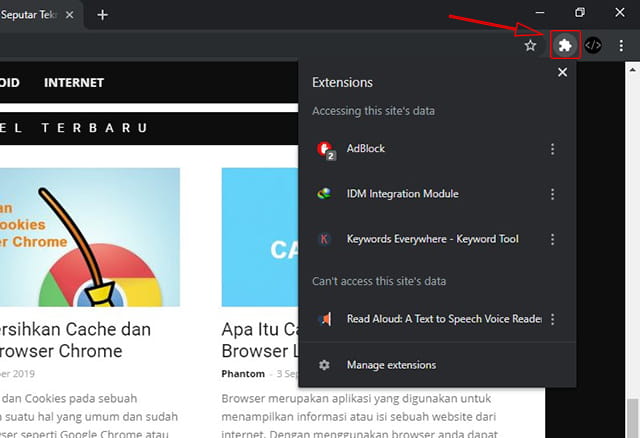Open more options for AdBlock

click(552, 149)
